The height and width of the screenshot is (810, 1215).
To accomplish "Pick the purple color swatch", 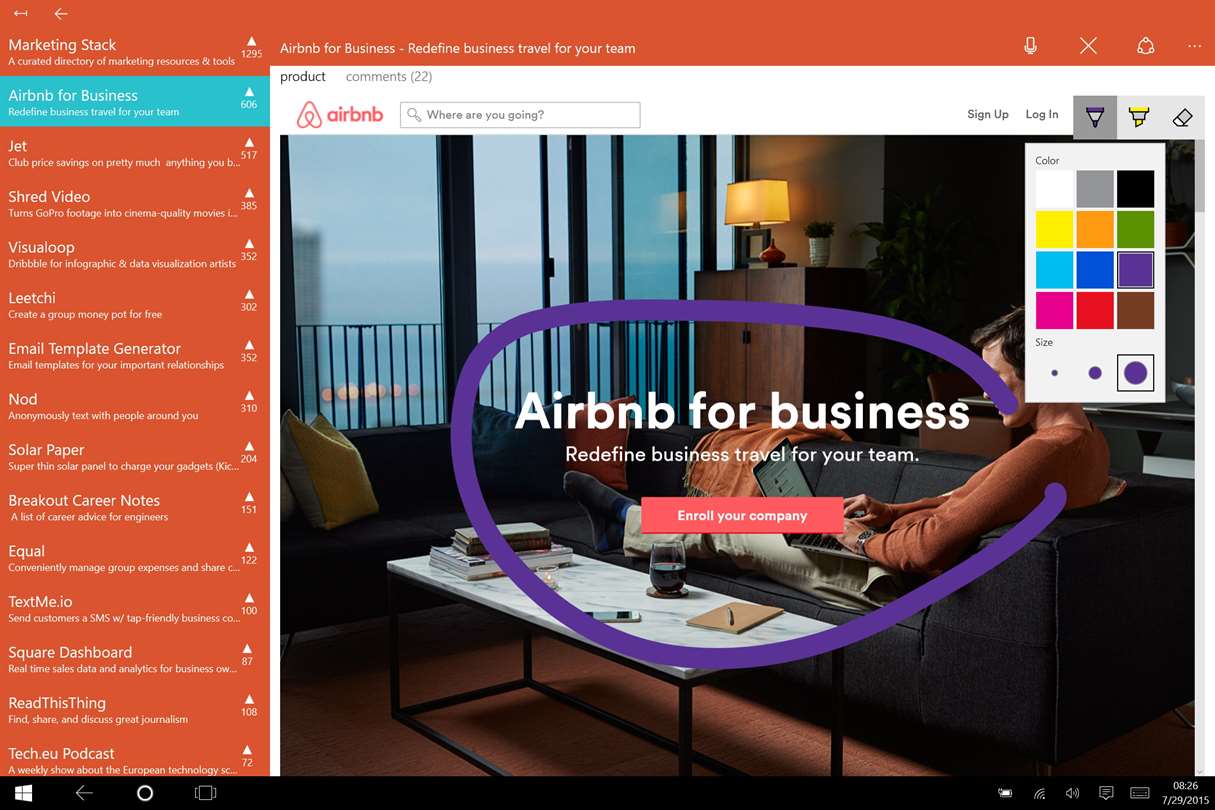I will point(1136,270).
